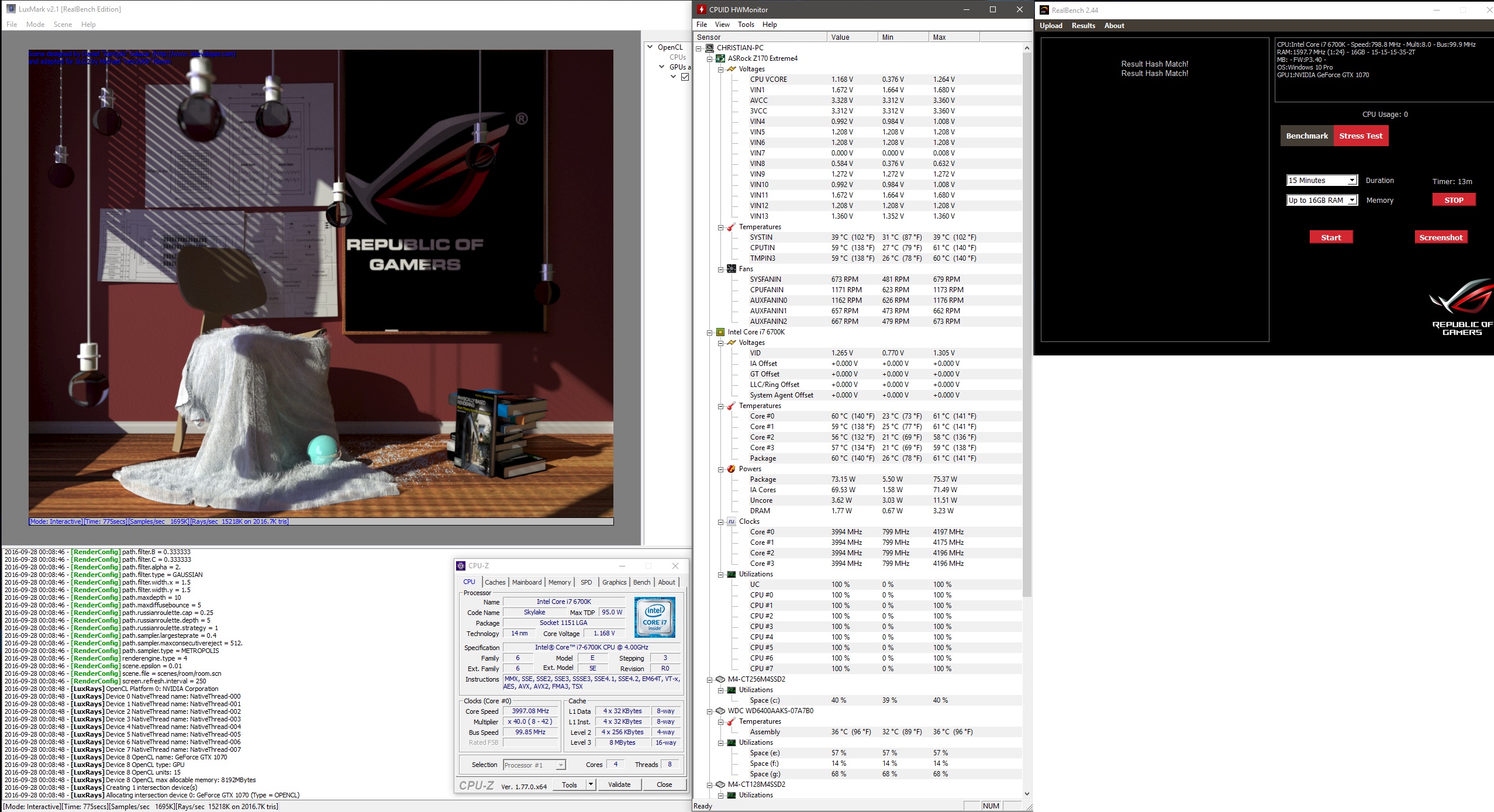
Task: Click the motherboard Temperatures thermometer icon
Action: [731, 227]
